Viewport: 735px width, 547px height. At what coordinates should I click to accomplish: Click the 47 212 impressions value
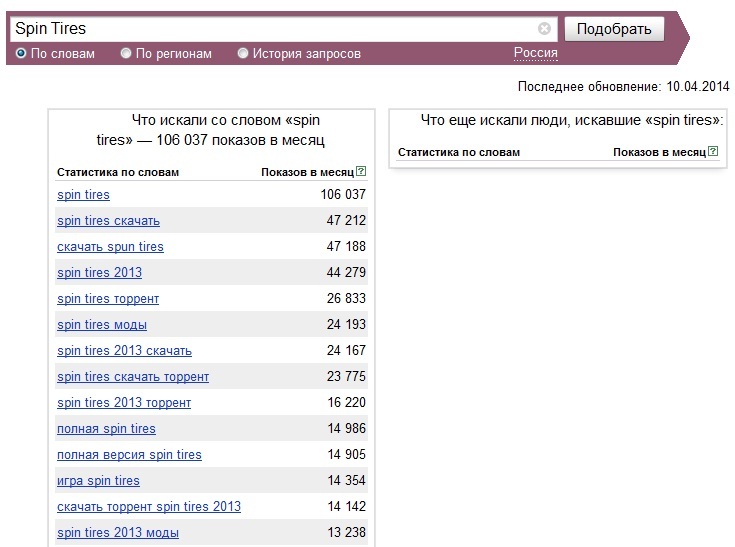pos(346,220)
